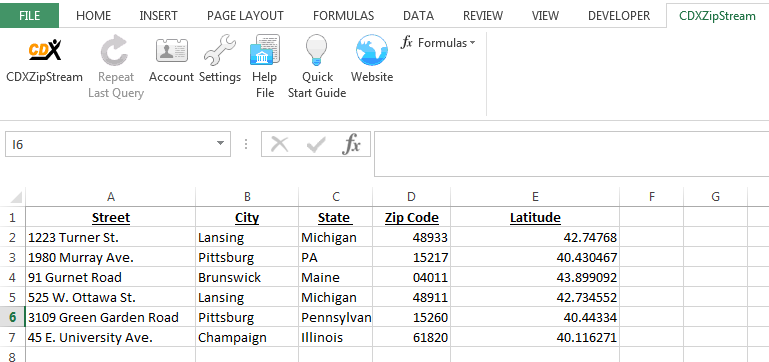Select latitude cell 40.430467

pos(535,258)
